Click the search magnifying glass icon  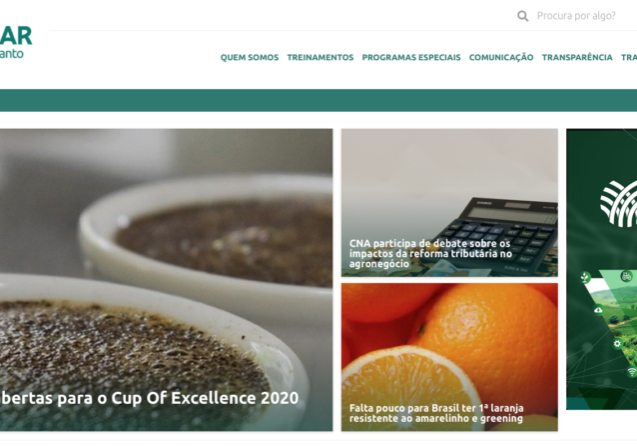tap(523, 16)
